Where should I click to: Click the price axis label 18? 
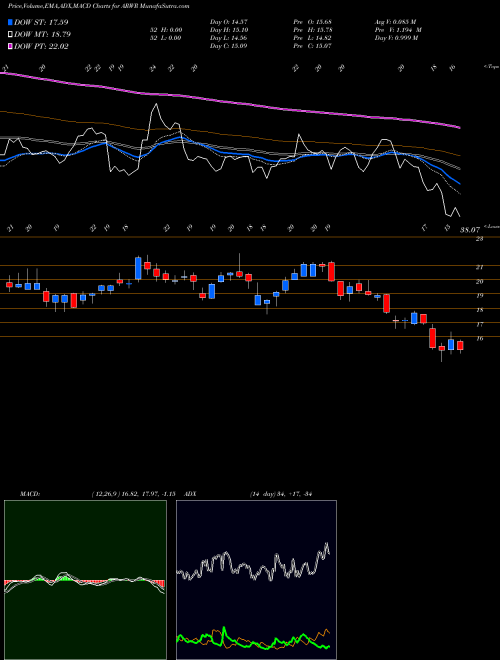coord(479,310)
